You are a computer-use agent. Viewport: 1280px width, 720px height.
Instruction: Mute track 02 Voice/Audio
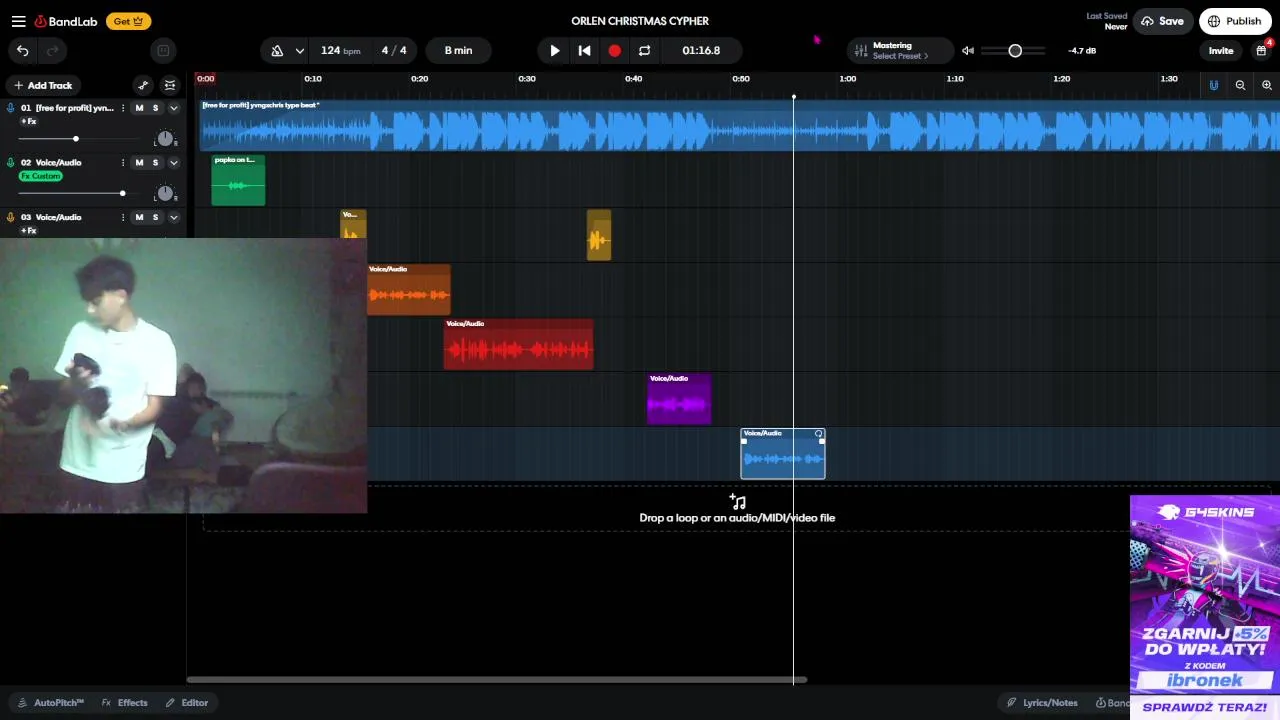coord(139,162)
